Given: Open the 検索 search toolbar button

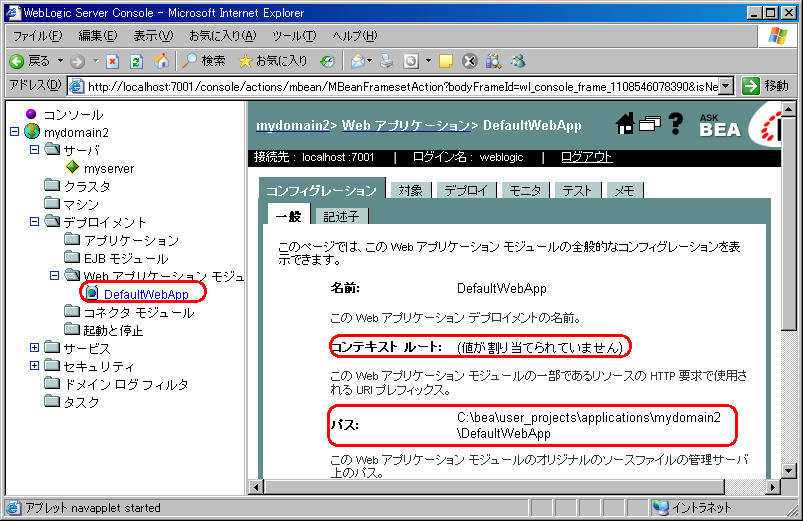Looking at the screenshot, I should tap(203, 61).
